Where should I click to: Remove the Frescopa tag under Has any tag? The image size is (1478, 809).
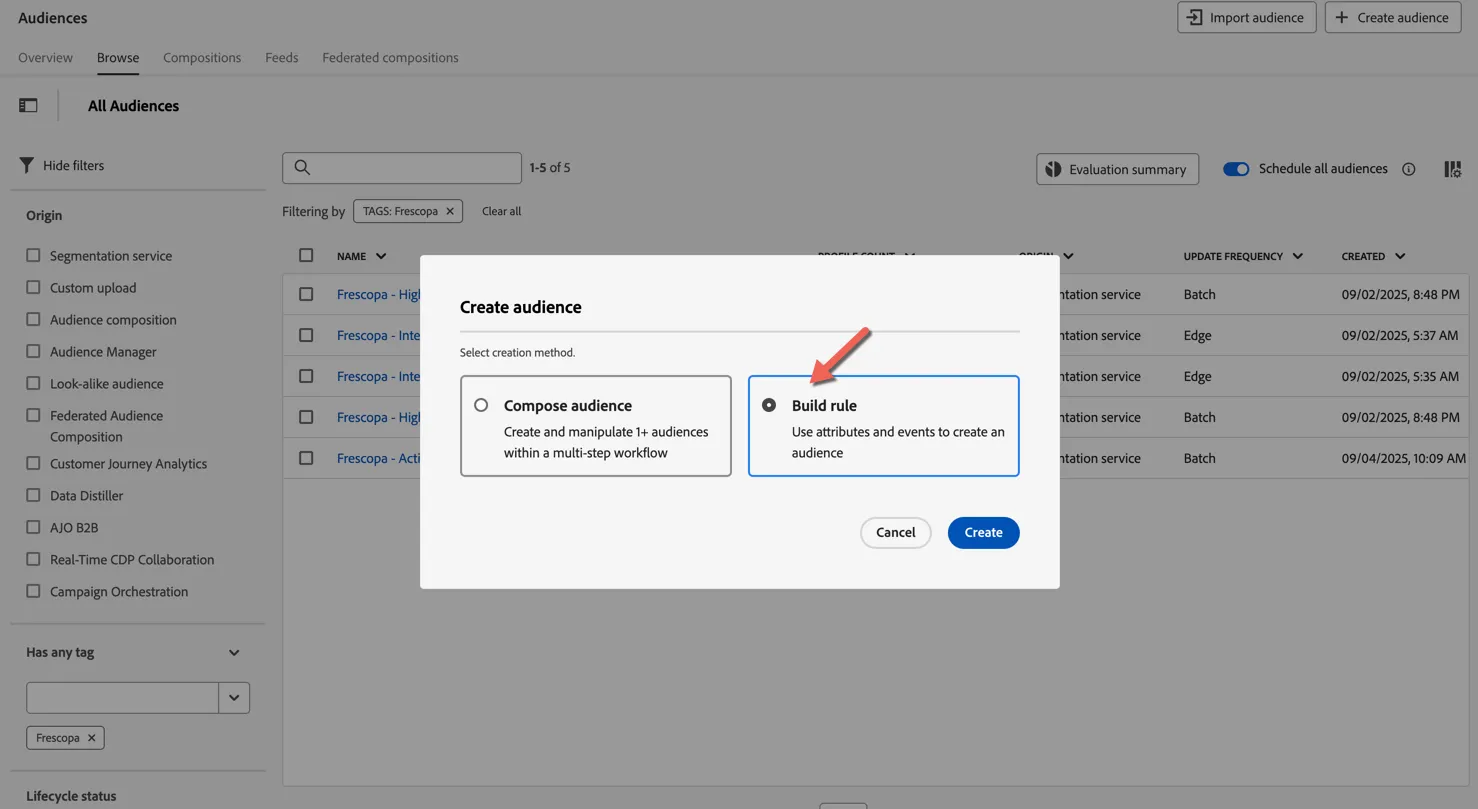pyautogui.click(x=91, y=738)
